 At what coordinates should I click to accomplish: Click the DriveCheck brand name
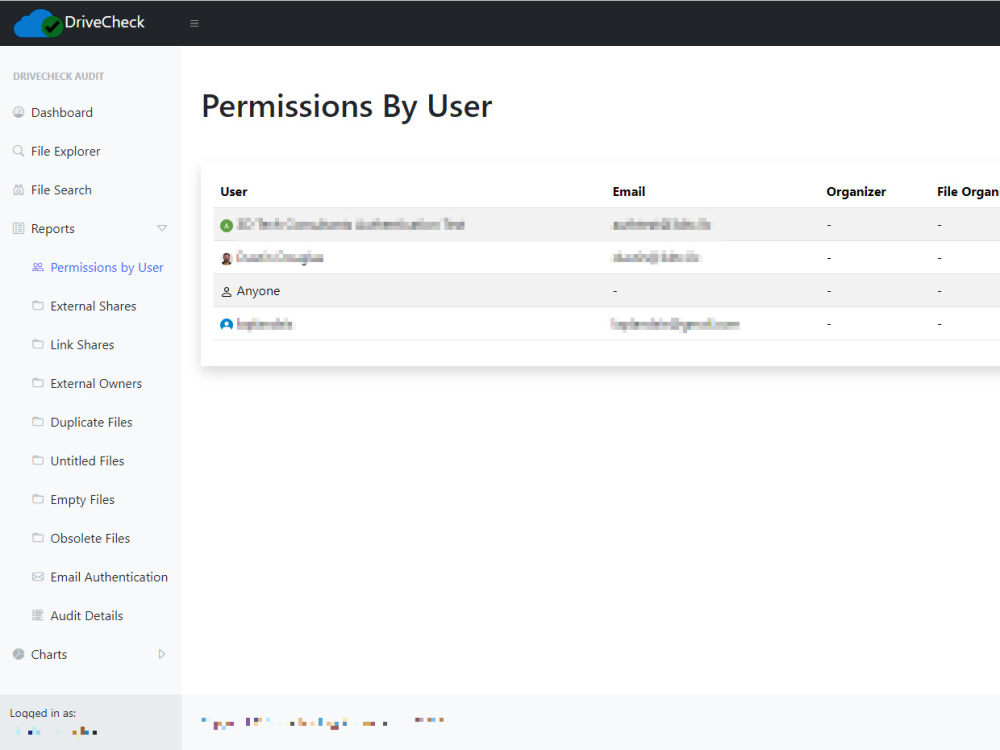(105, 22)
